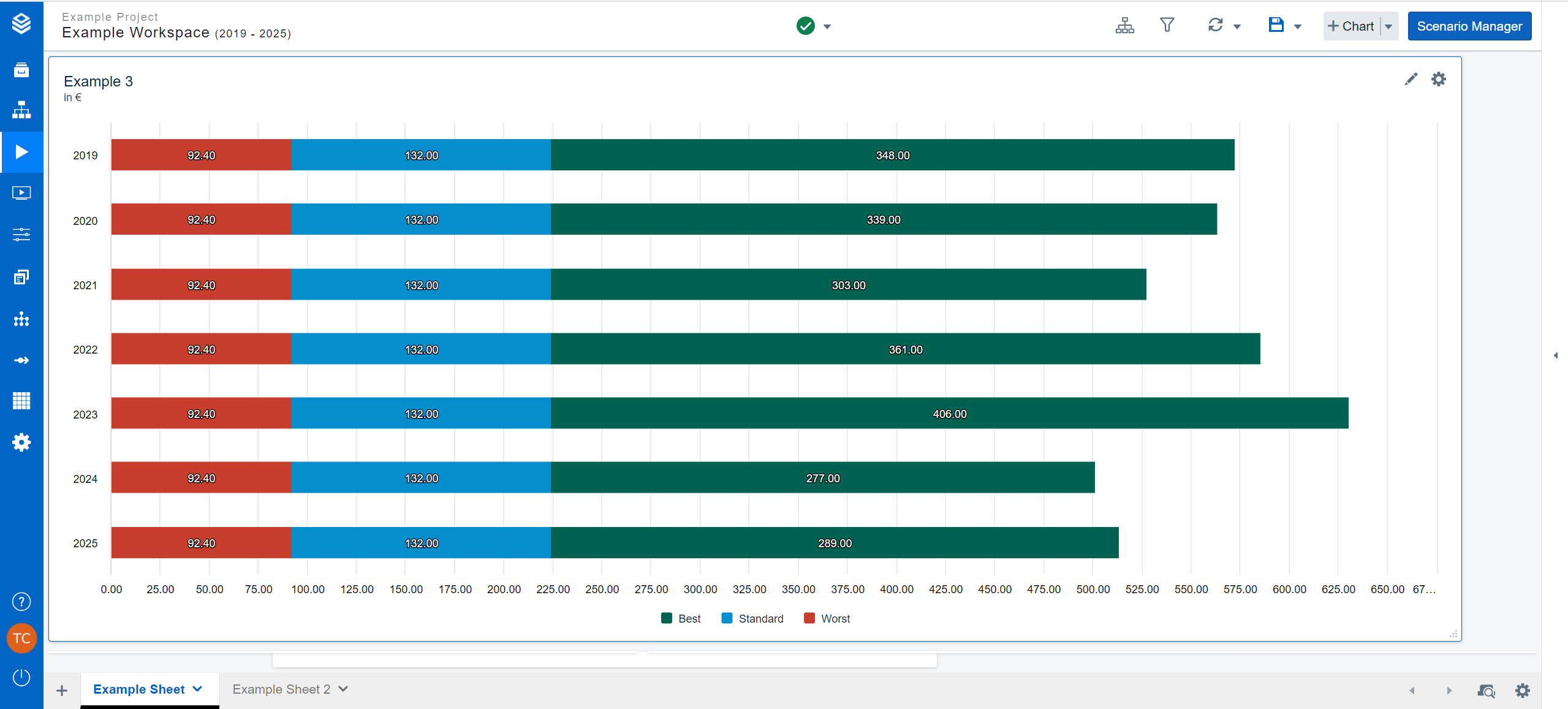1568x709 pixels.
Task: Click the sliders icon in left sidebar
Action: tap(21, 235)
